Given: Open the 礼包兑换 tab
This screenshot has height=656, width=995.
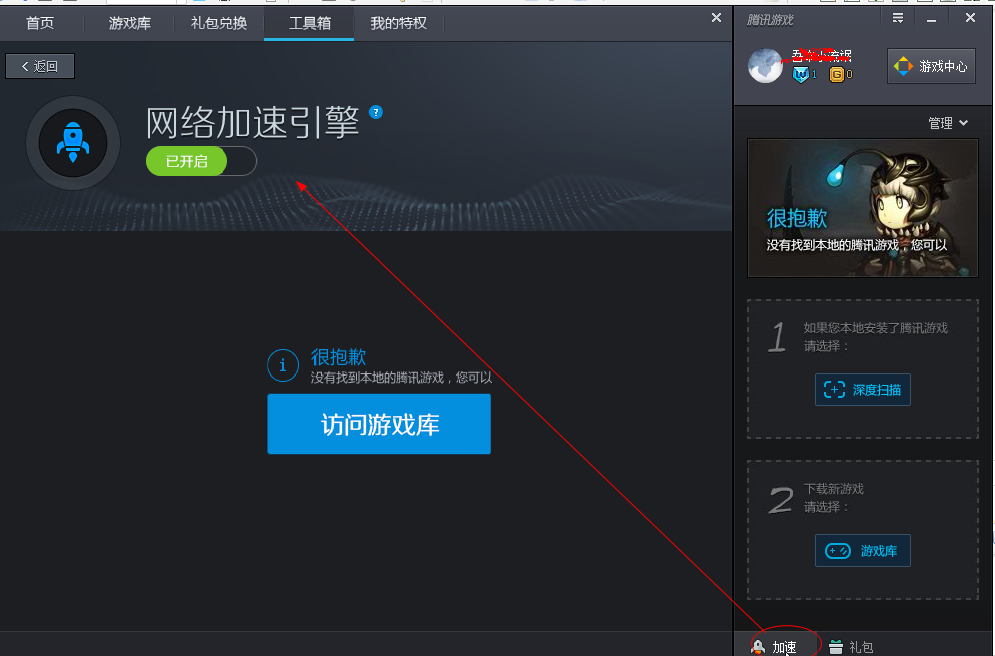Looking at the screenshot, I should coord(219,23).
